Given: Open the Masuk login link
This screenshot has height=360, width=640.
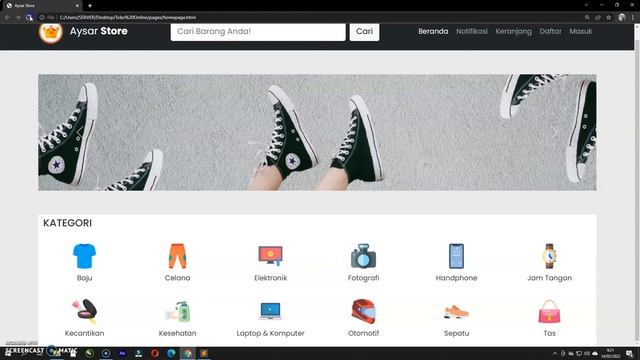Looking at the screenshot, I should coord(580,31).
